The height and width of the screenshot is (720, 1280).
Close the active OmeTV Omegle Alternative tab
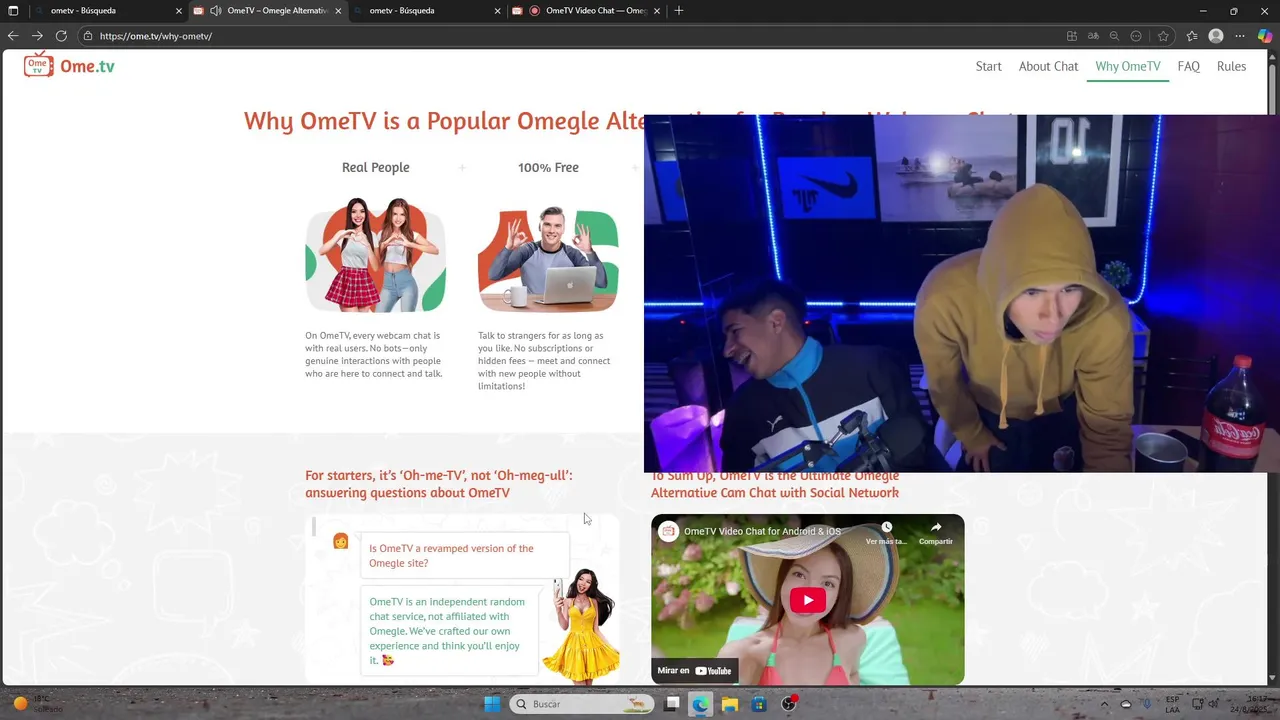[338, 11]
